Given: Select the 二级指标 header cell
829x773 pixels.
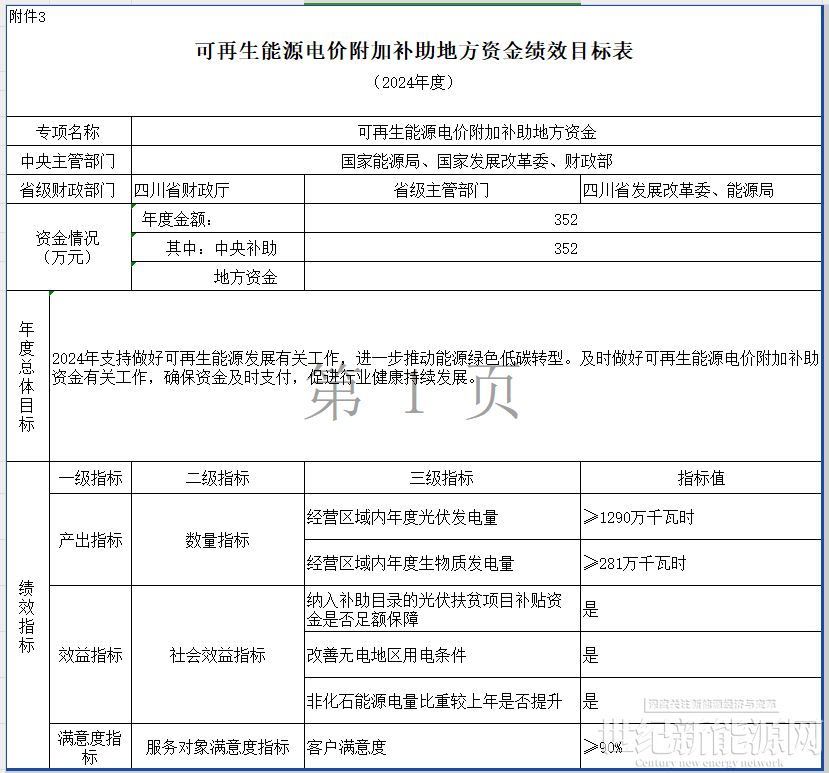Looking at the screenshot, I should click(218, 478).
